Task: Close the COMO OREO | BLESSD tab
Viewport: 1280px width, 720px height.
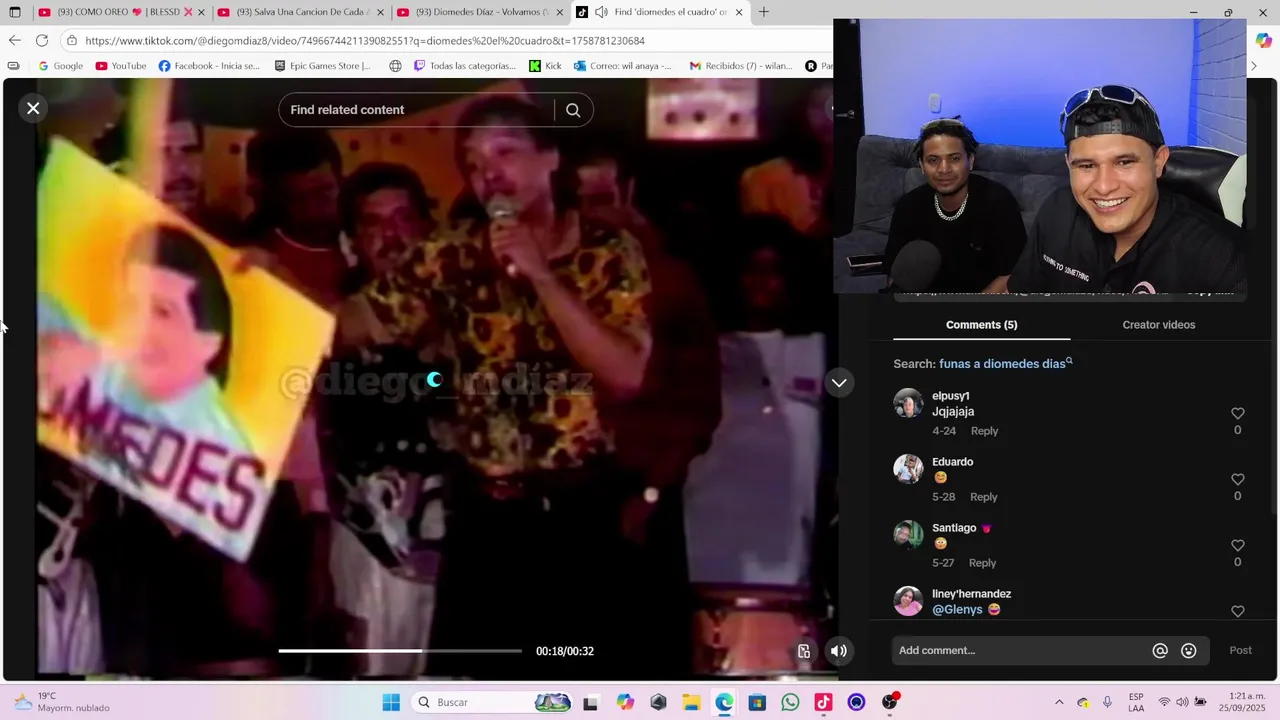Action: pos(201,12)
